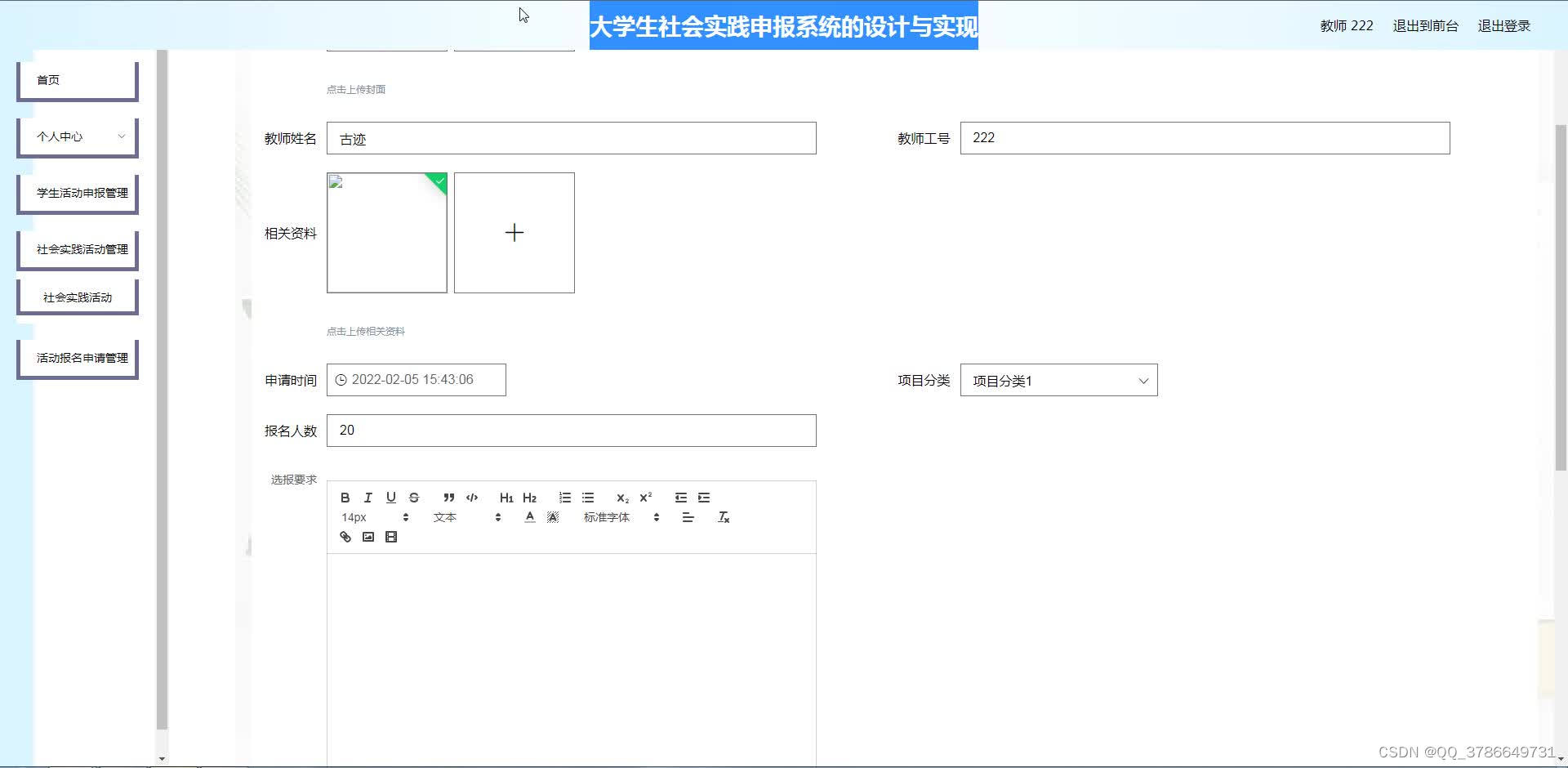Viewport: 1568px width, 768px height.
Task: Toggle bold formatting in the editor
Action: click(345, 498)
